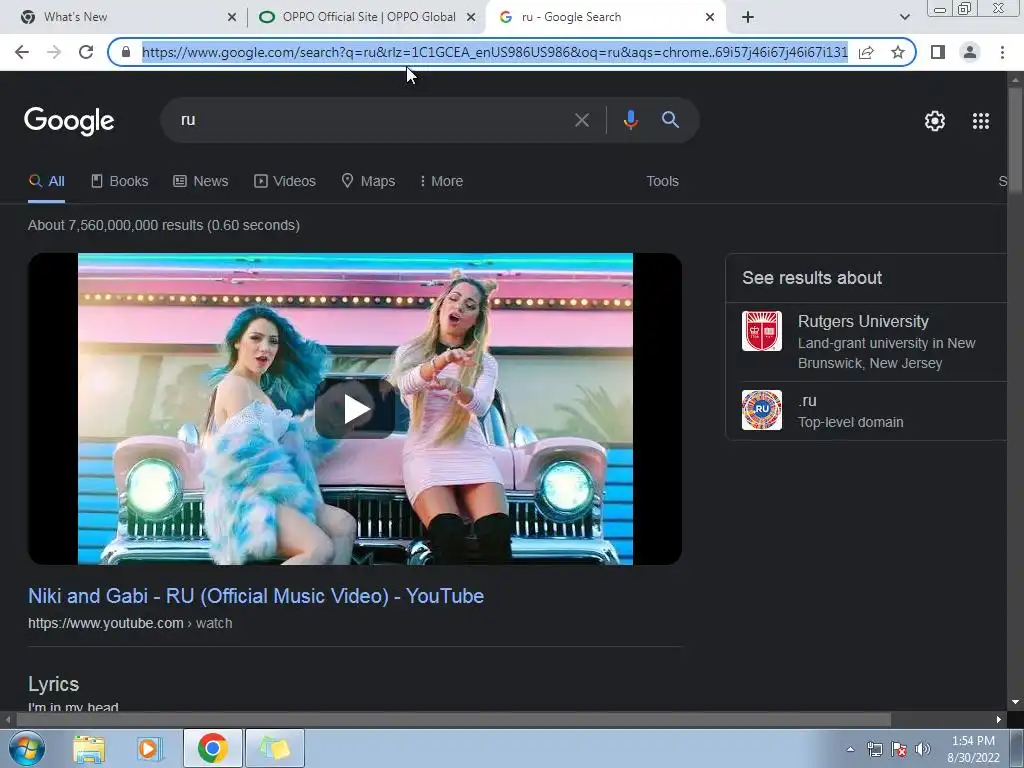
Task: Open a new tab with the plus button
Action: pyautogui.click(x=748, y=18)
